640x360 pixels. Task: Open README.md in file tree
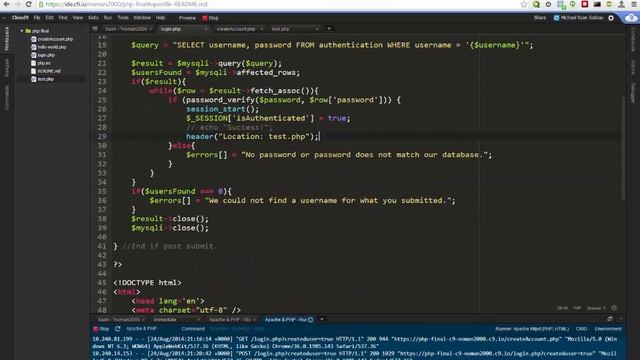[x=46, y=71]
